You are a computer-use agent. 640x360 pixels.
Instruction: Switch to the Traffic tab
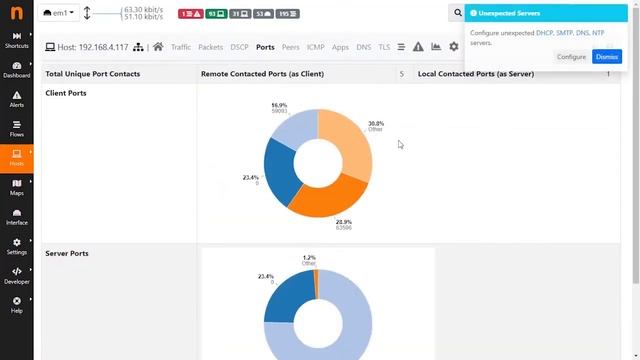[181, 47]
